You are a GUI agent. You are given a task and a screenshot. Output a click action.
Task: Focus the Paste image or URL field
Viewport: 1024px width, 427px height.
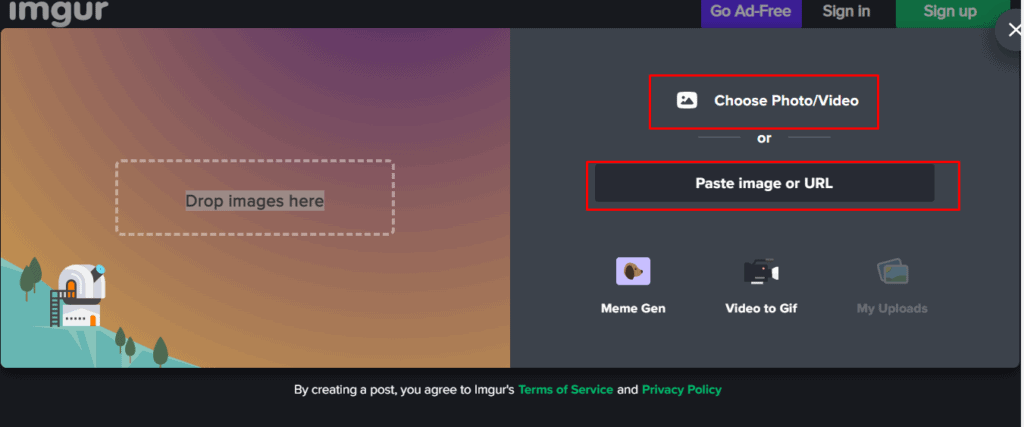click(x=764, y=183)
